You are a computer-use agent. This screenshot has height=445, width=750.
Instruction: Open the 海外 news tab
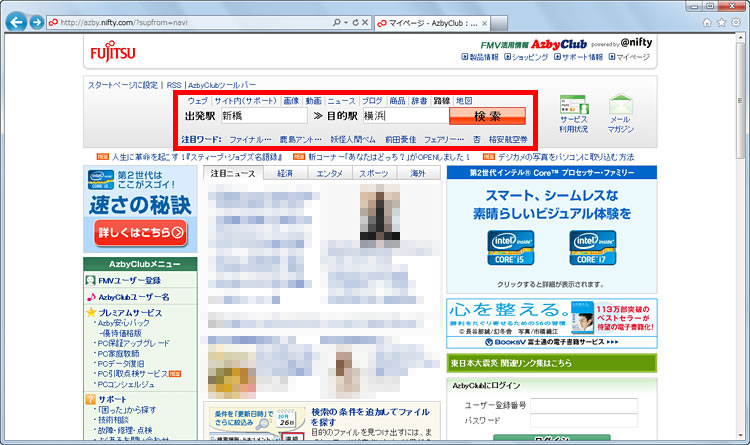point(418,173)
